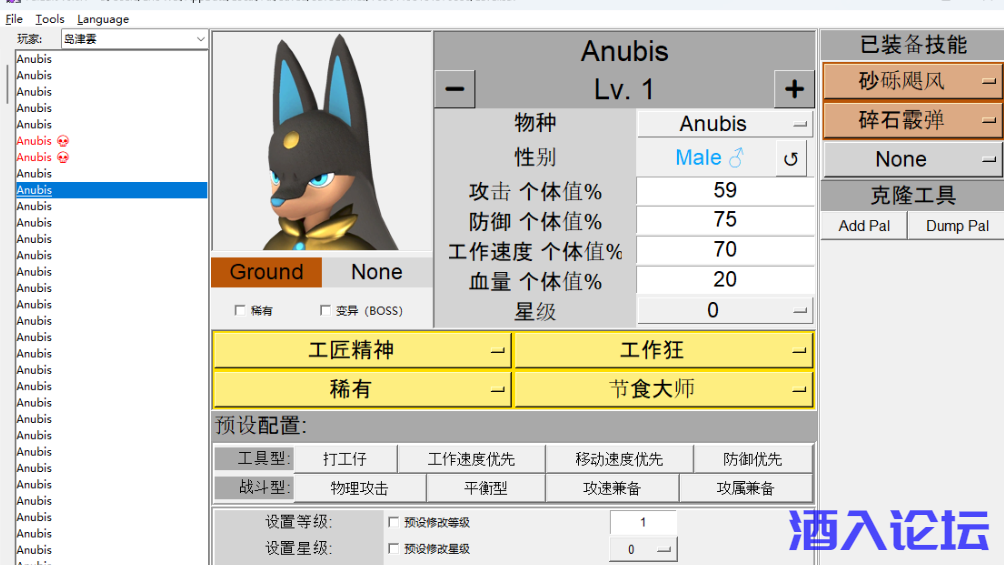Screen dimensions: 1004x565
Task: Open the 玩家 player selection combo box
Action: 134,39
